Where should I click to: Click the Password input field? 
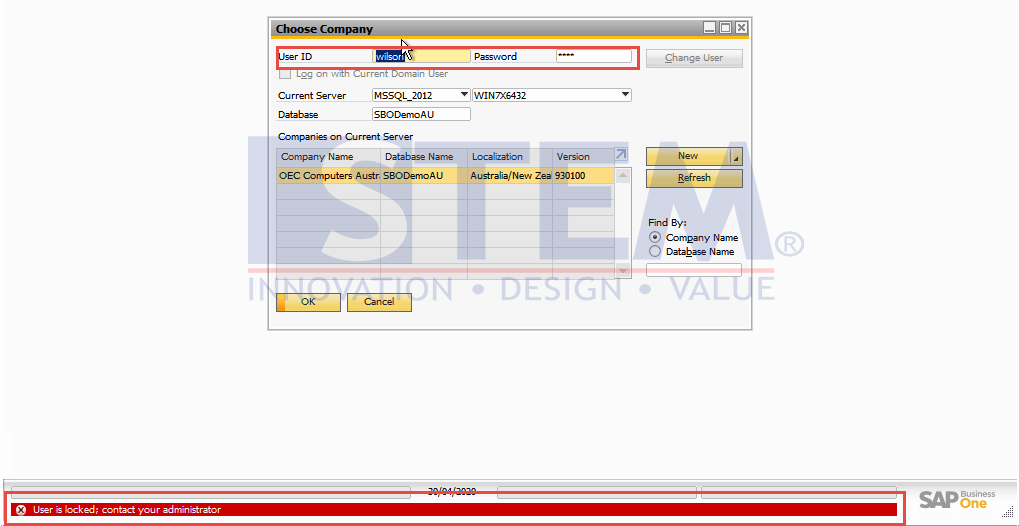click(594, 57)
